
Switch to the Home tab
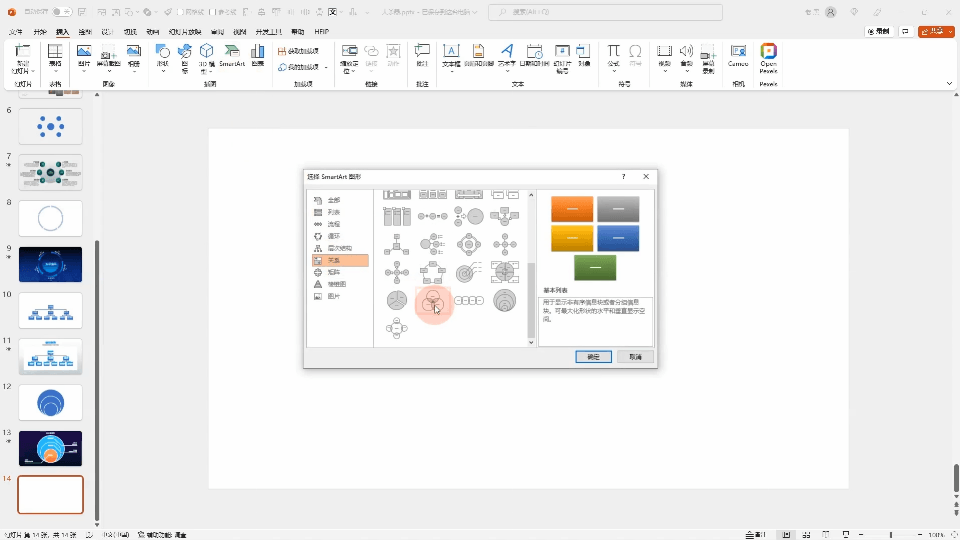(x=40, y=32)
